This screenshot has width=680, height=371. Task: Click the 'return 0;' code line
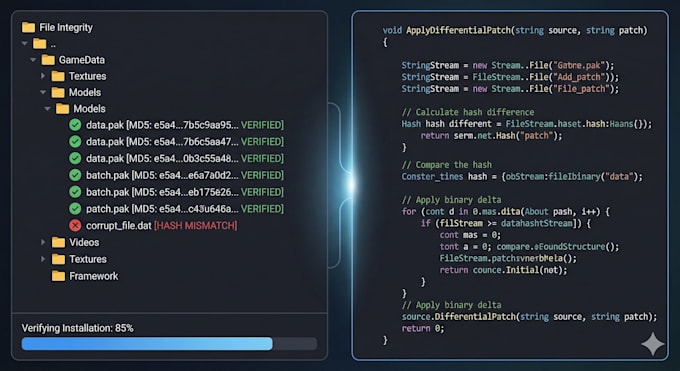pos(423,328)
